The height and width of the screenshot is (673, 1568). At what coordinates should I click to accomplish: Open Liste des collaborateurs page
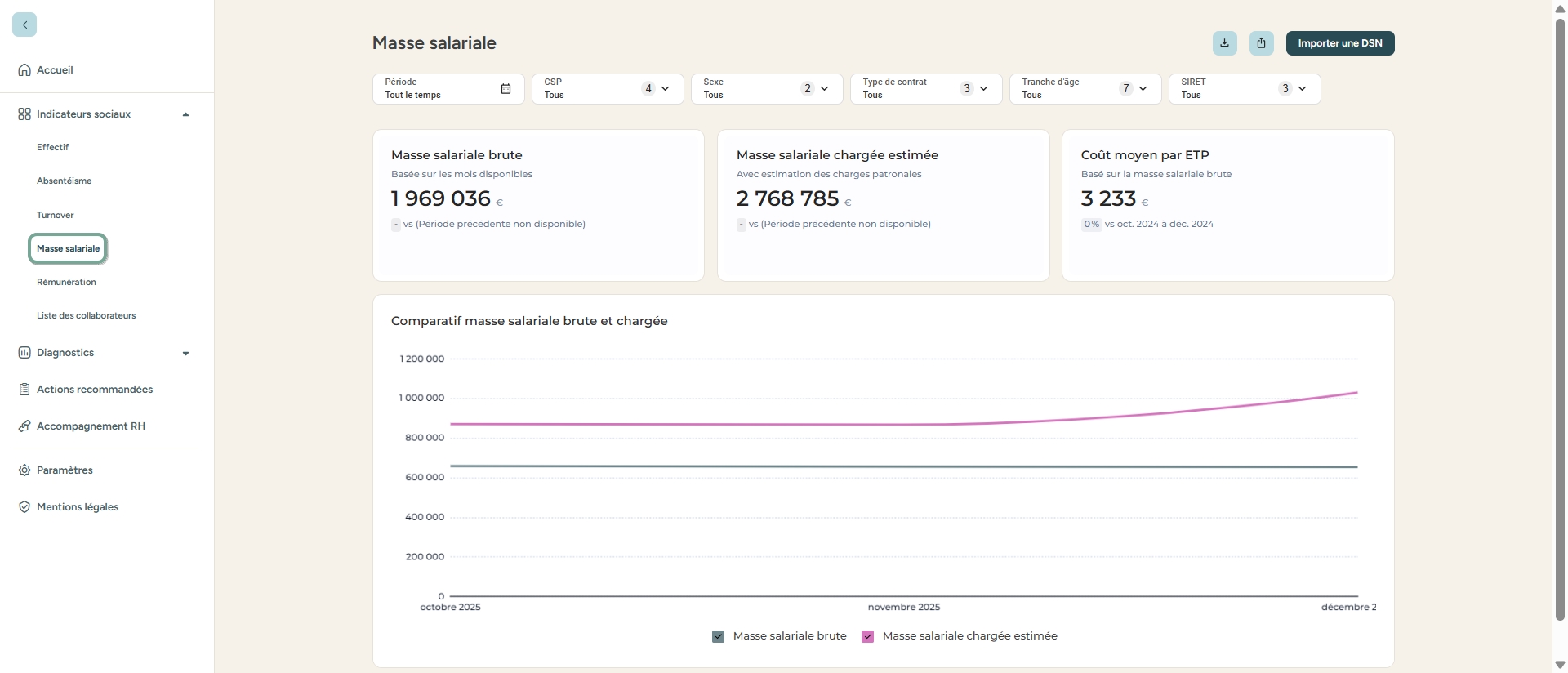point(86,316)
